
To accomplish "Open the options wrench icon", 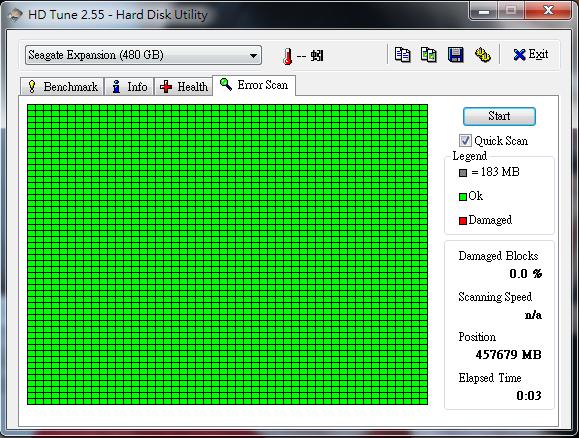I will (x=482, y=55).
